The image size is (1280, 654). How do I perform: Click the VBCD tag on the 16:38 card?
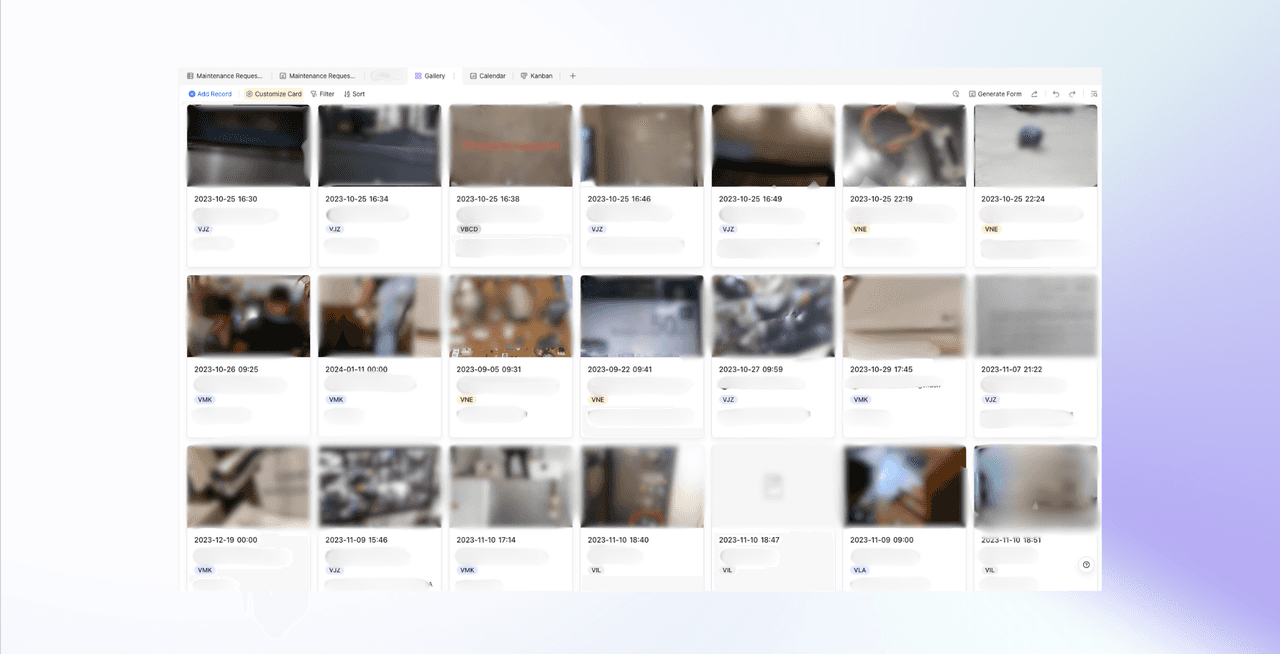(469, 229)
